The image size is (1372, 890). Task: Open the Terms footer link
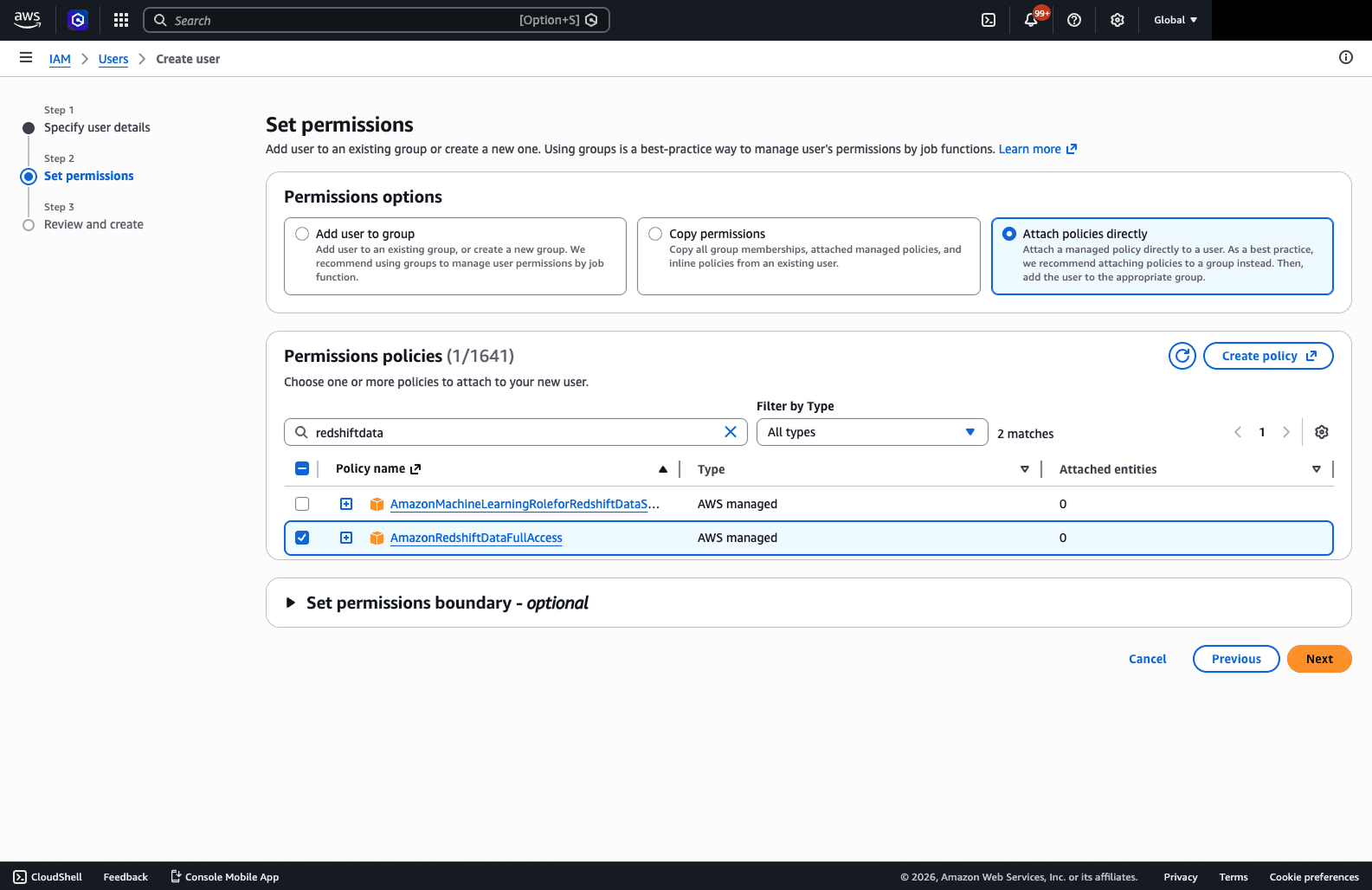(x=1234, y=877)
